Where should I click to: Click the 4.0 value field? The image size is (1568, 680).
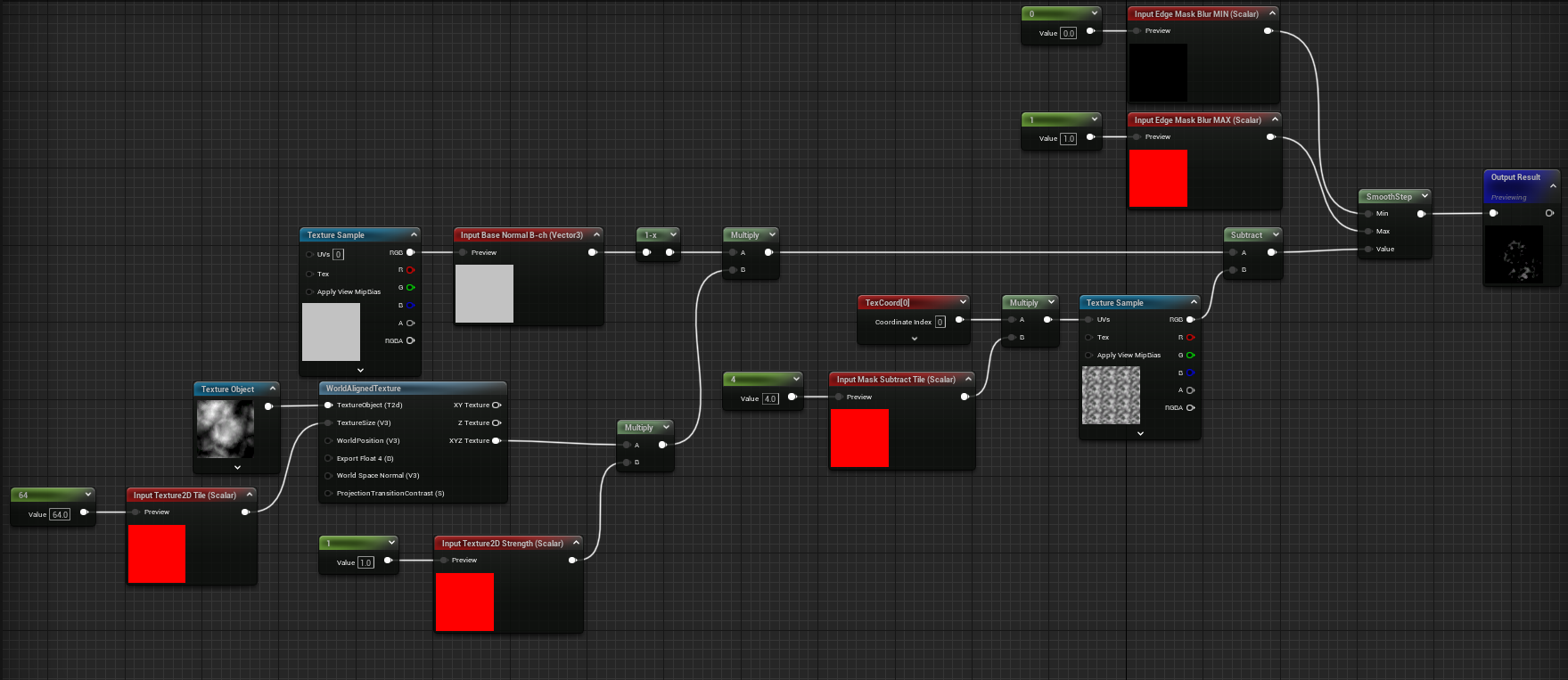point(770,398)
